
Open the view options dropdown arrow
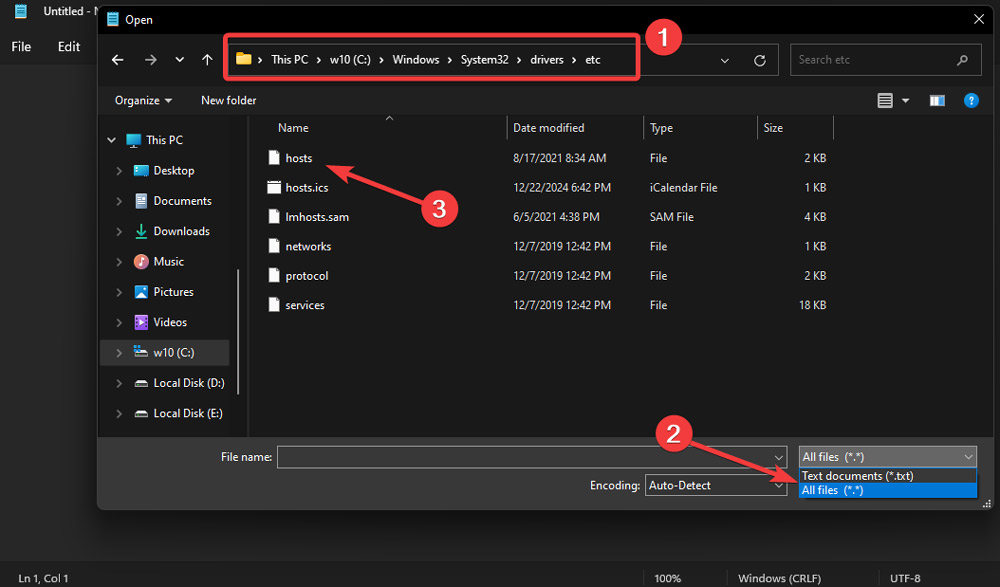click(x=905, y=100)
